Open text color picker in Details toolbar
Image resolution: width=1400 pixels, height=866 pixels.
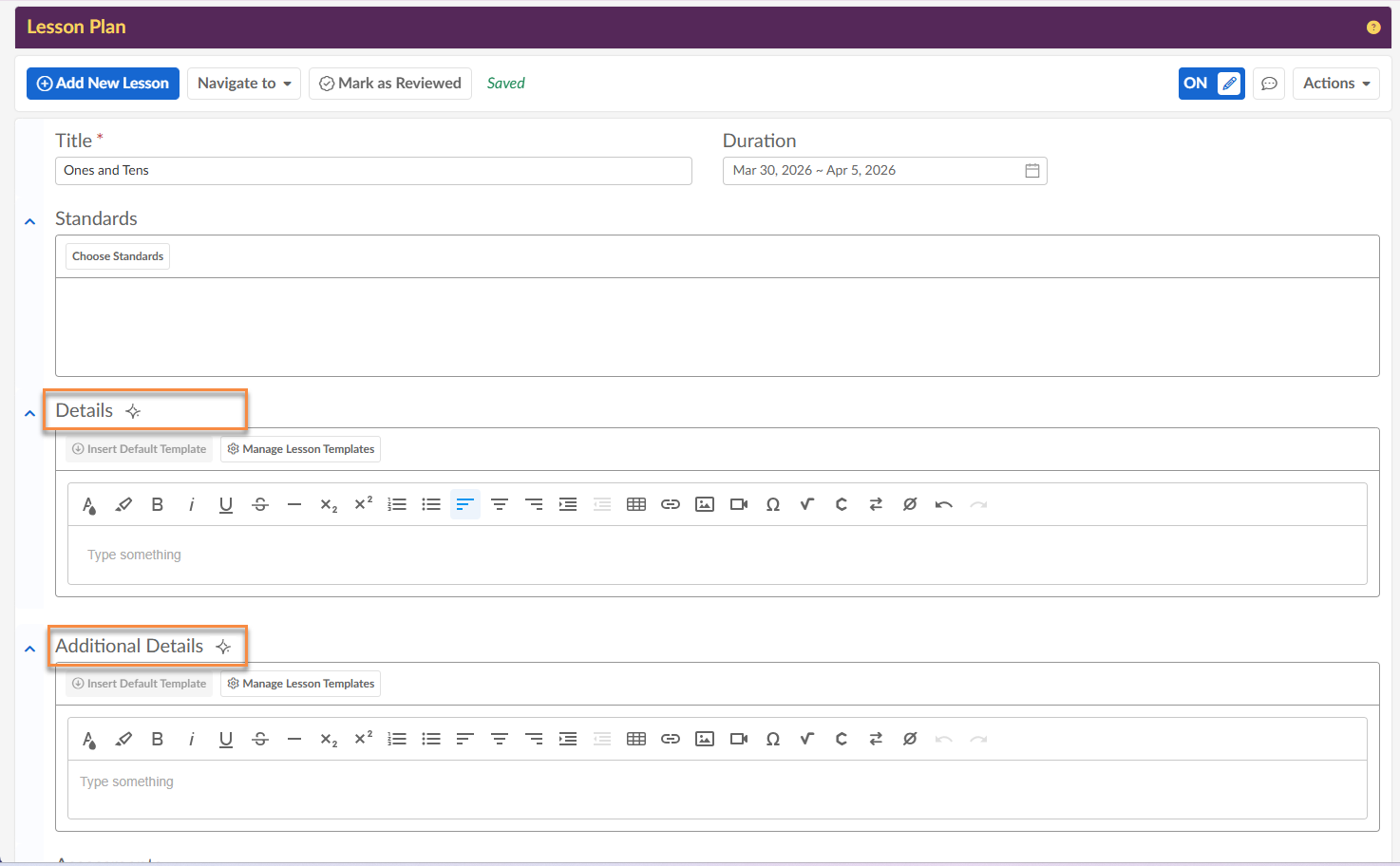coord(89,504)
